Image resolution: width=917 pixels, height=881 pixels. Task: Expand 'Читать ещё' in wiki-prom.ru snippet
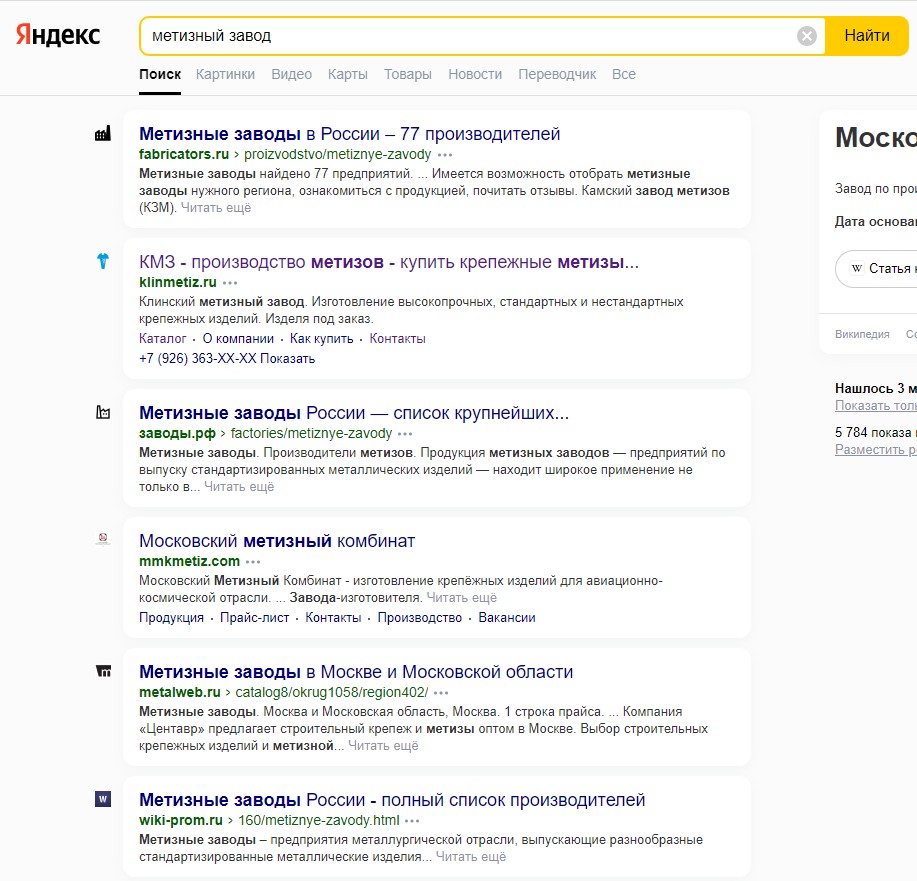471,857
